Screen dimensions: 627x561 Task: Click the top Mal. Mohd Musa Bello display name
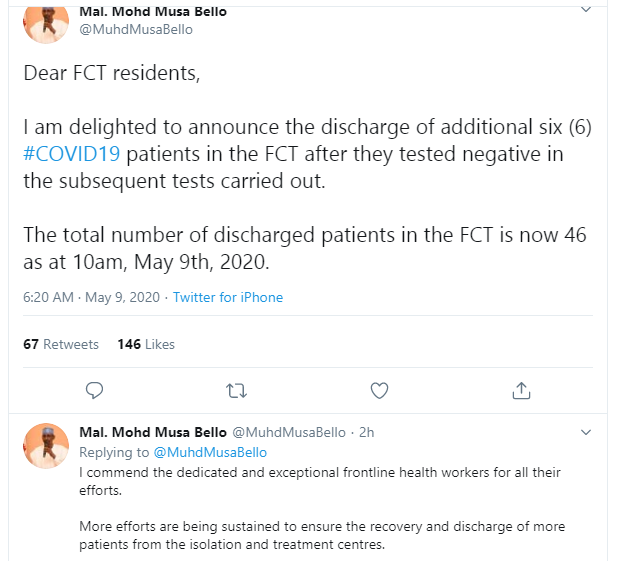153,12
